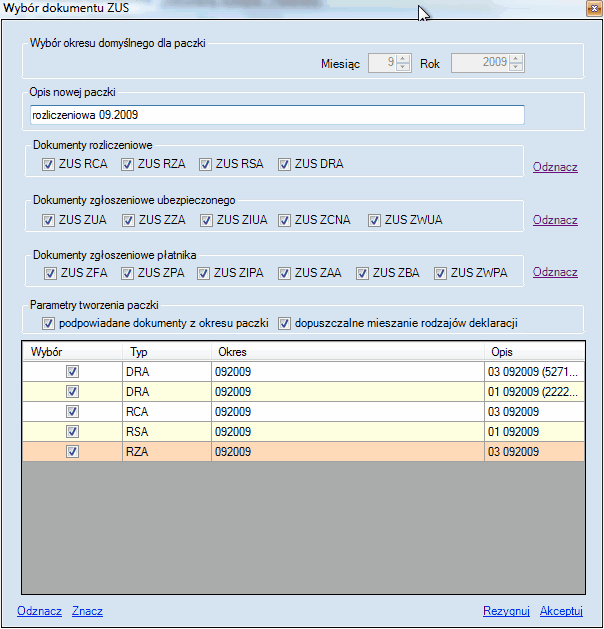Image resolution: width=604 pixels, height=629 pixels.
Task: Click the Okres cell 092009 in RSA row
Action: [348, 432]
